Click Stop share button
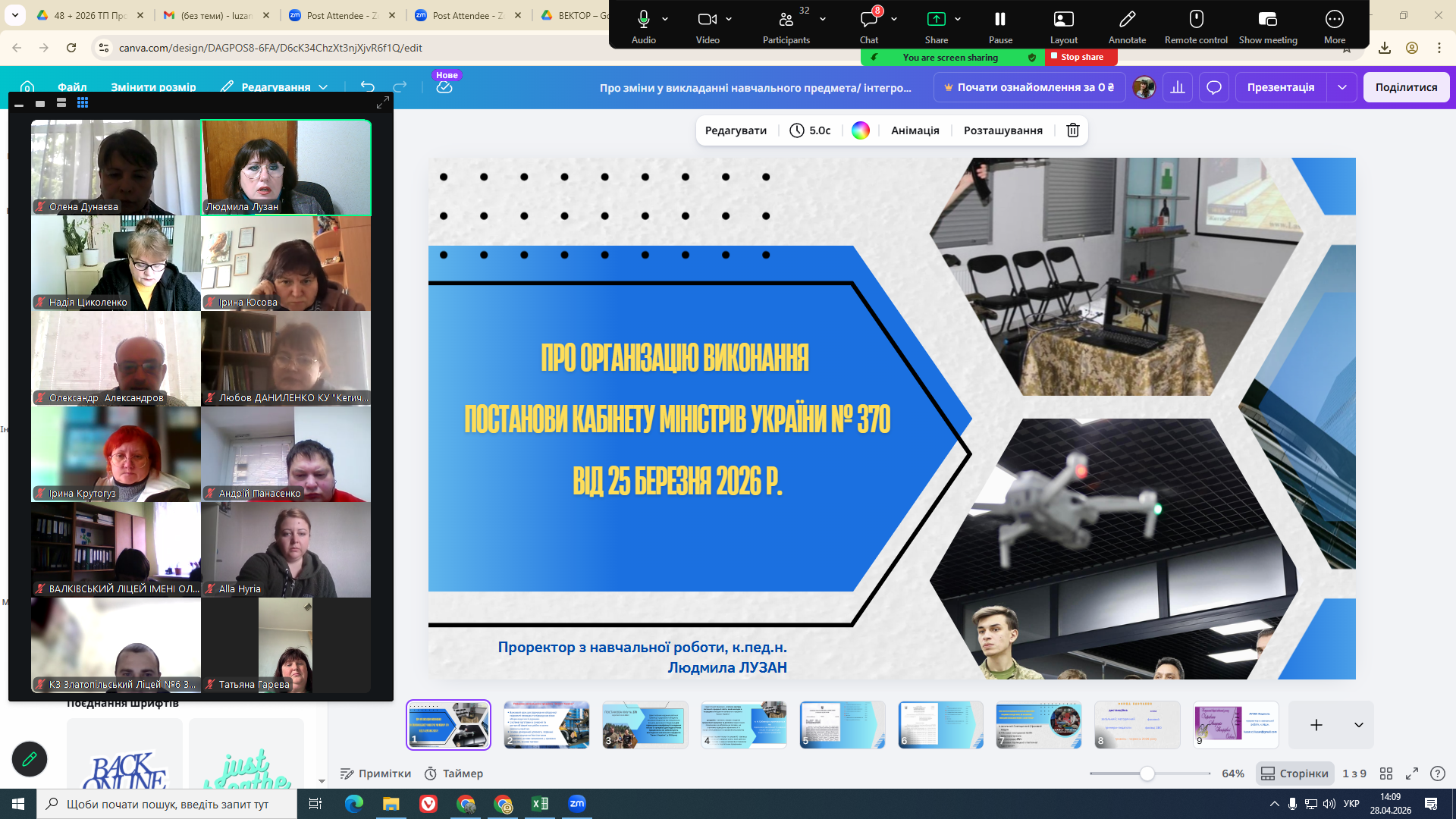The height and width of the screenshot is (819, 1456). click(x=1081, y=57)
